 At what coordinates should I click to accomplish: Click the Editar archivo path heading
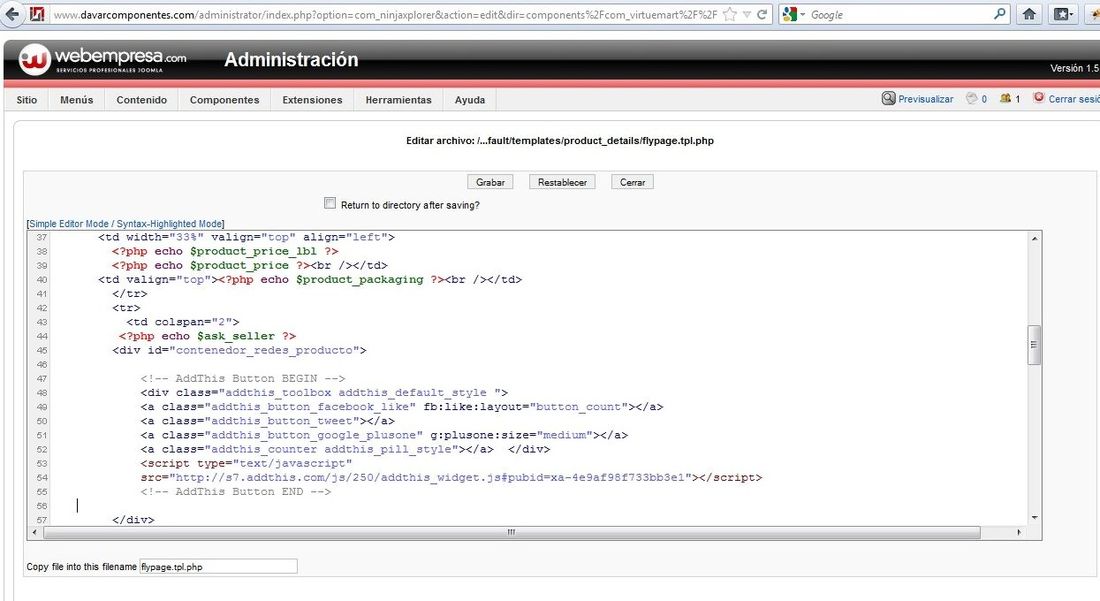click(x=560, y=140)
